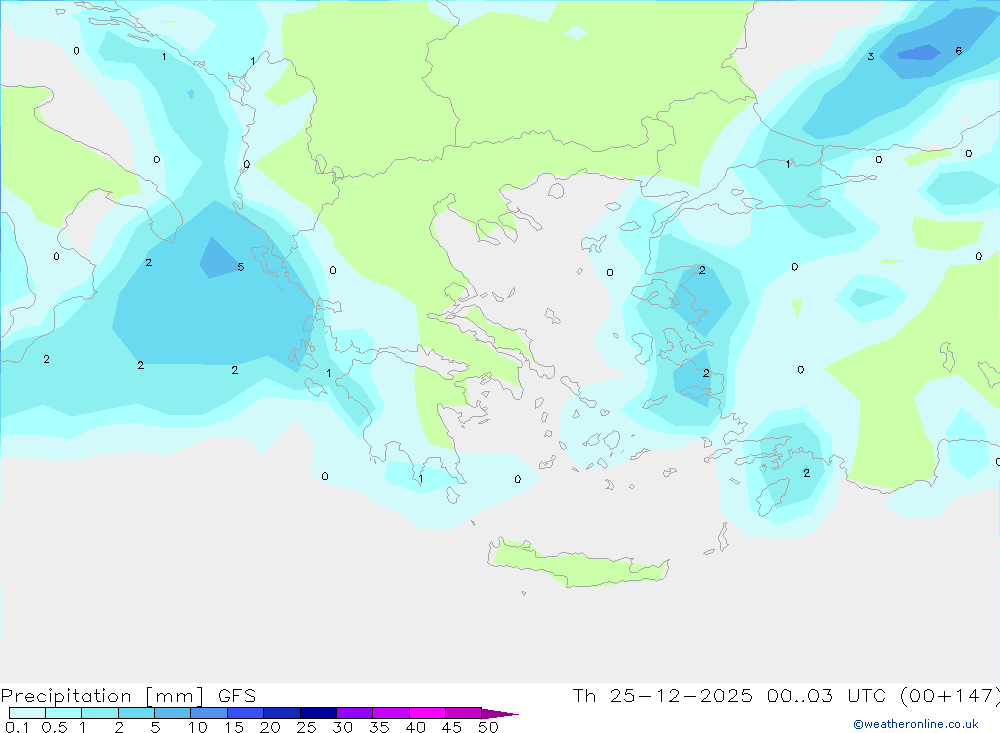Click the 'Th 25-12-2025' date text

[x=662, y=696]
